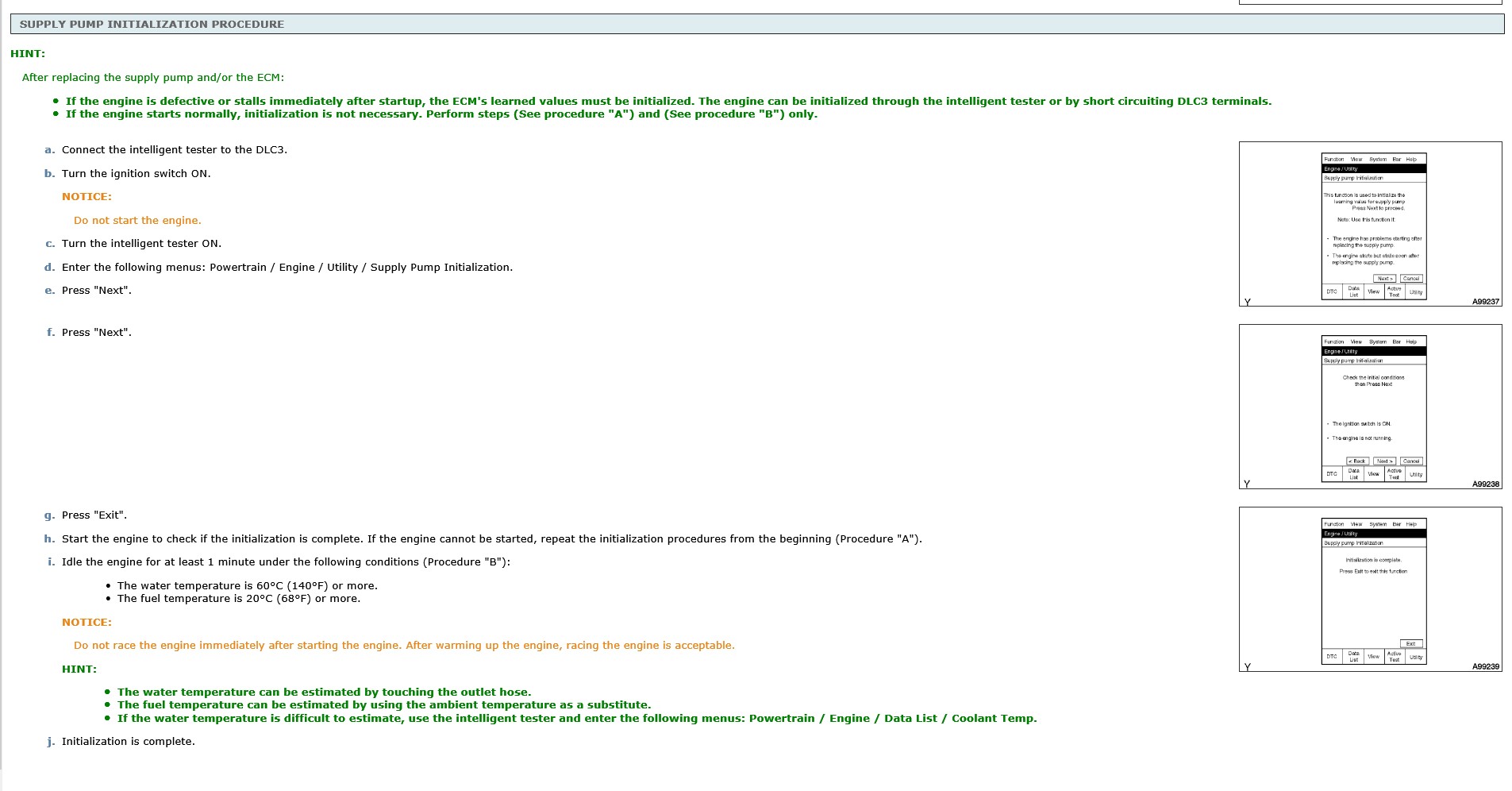The height and width of the screenshot is (791, 1512).
Task: Select the View function on the first tester screen
Action: (1374, 292)
